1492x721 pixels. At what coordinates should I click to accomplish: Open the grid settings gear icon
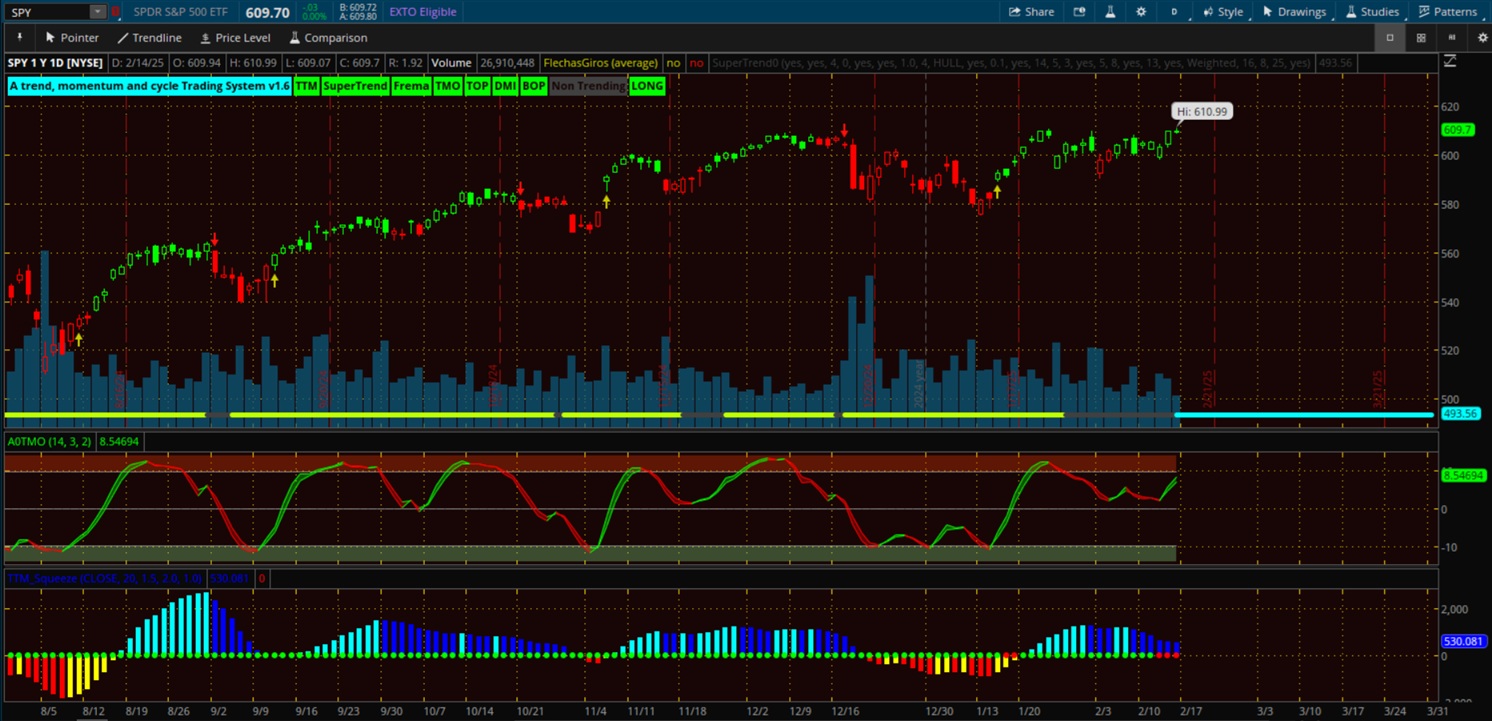1482,38
